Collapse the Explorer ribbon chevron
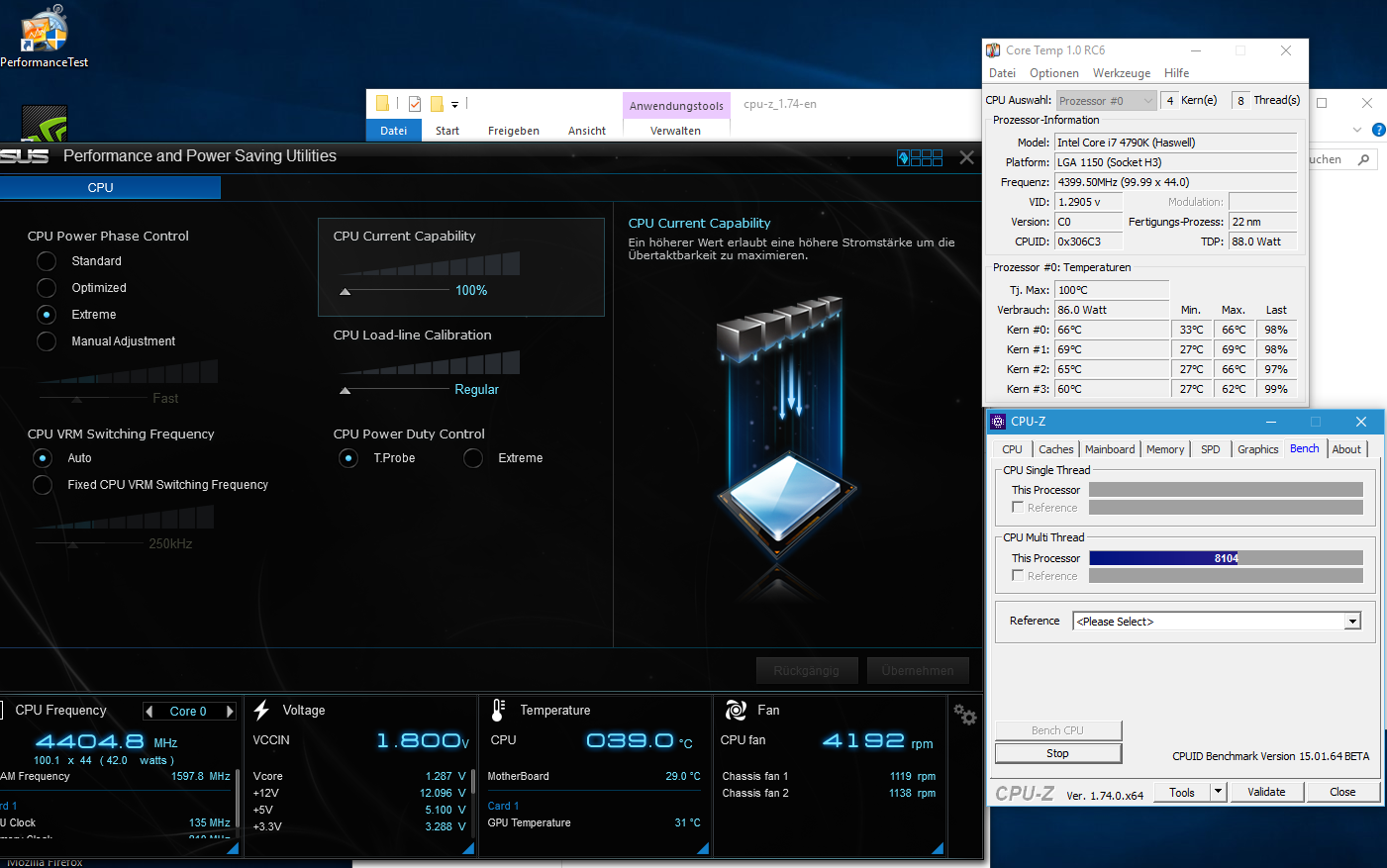Screen dimensions: 1387x868 point(1357,130)
